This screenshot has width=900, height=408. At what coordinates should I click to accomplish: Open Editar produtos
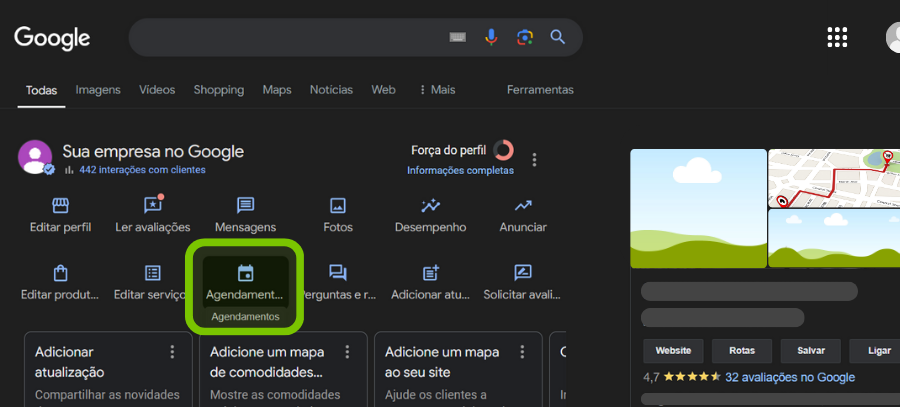coord(60,283)
